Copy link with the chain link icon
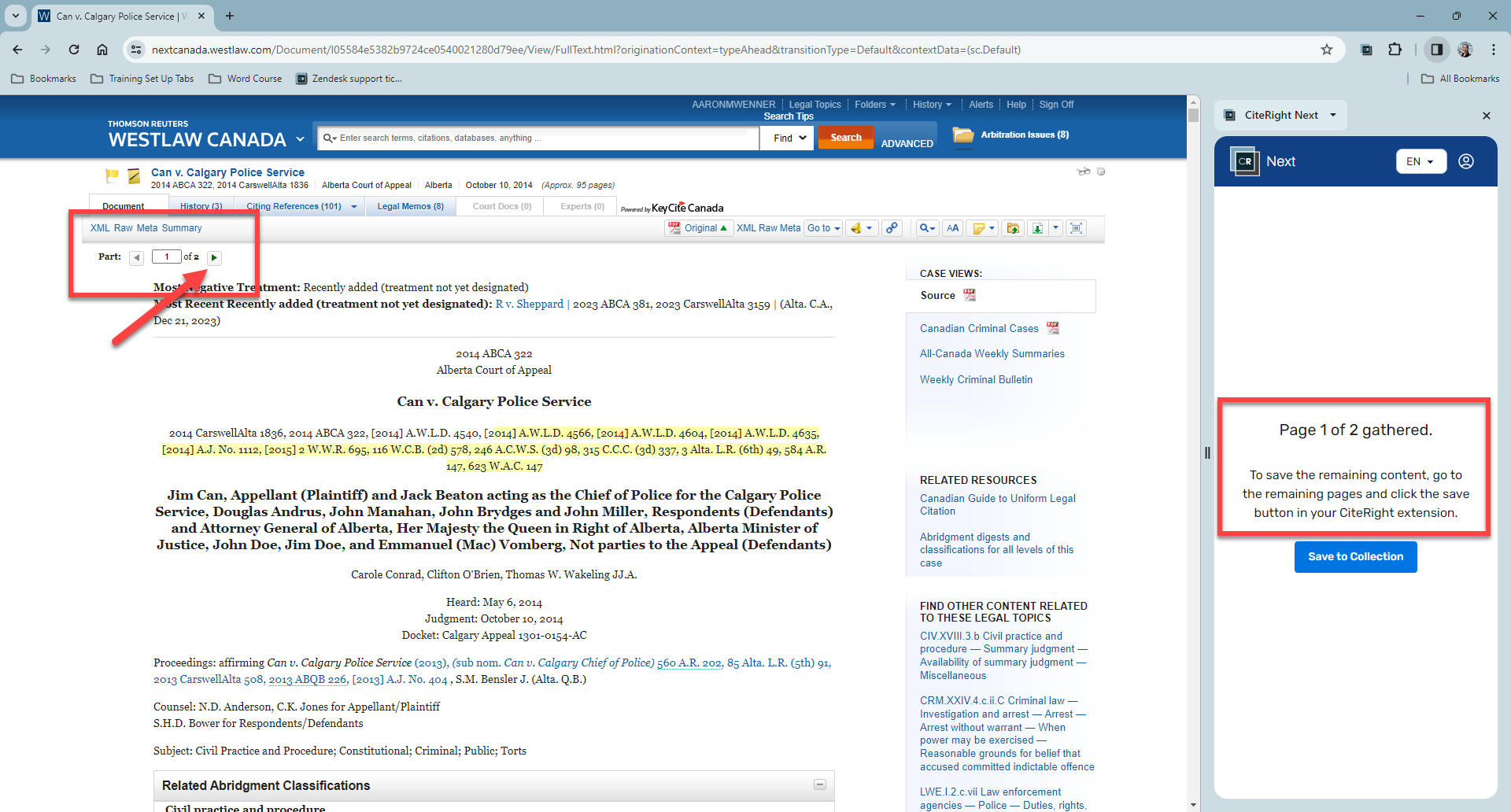This screenshot has height=812, width=1511. coord(892,228)
